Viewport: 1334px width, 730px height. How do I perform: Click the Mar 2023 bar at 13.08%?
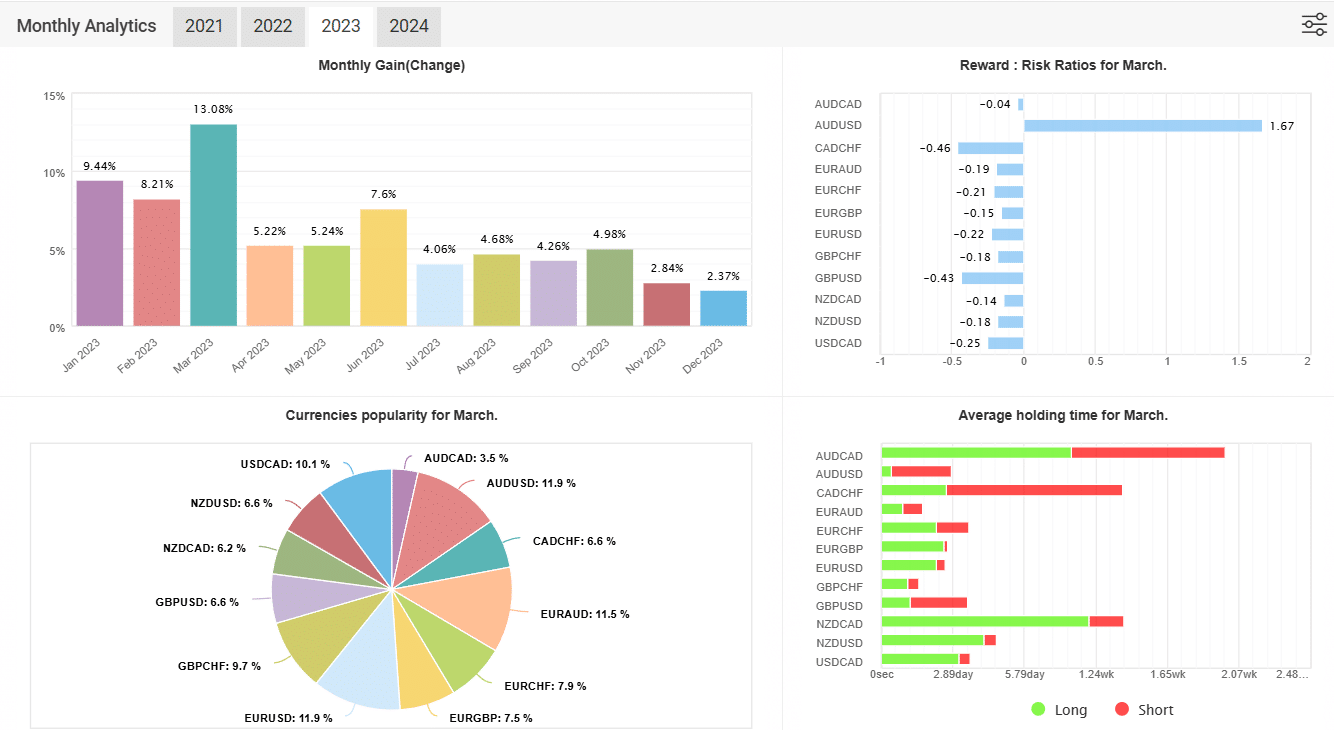(x=213, y=225)
